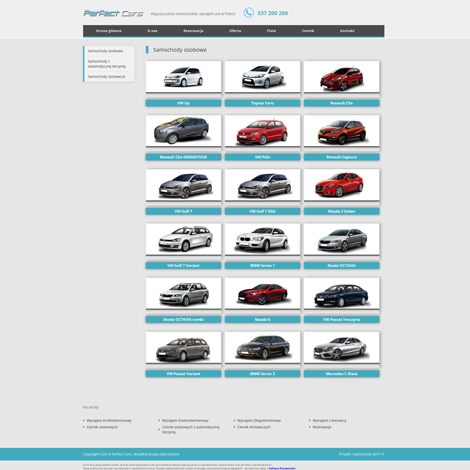The width and height of the screenshot is (470, 470).
Task: Open the Wynajem Długoterminowy footer link
Action: pyautogui.click(x=259, y=421)
